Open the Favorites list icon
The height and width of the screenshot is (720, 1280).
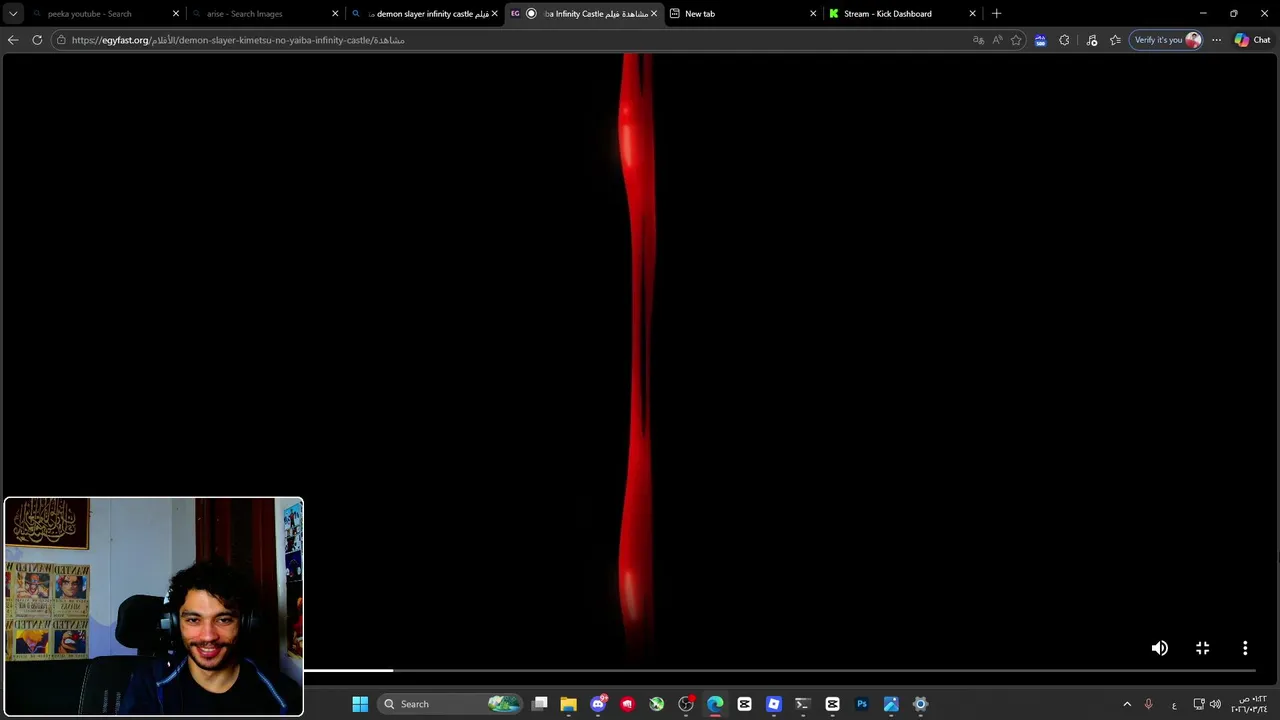click(x=1115, y=40)
